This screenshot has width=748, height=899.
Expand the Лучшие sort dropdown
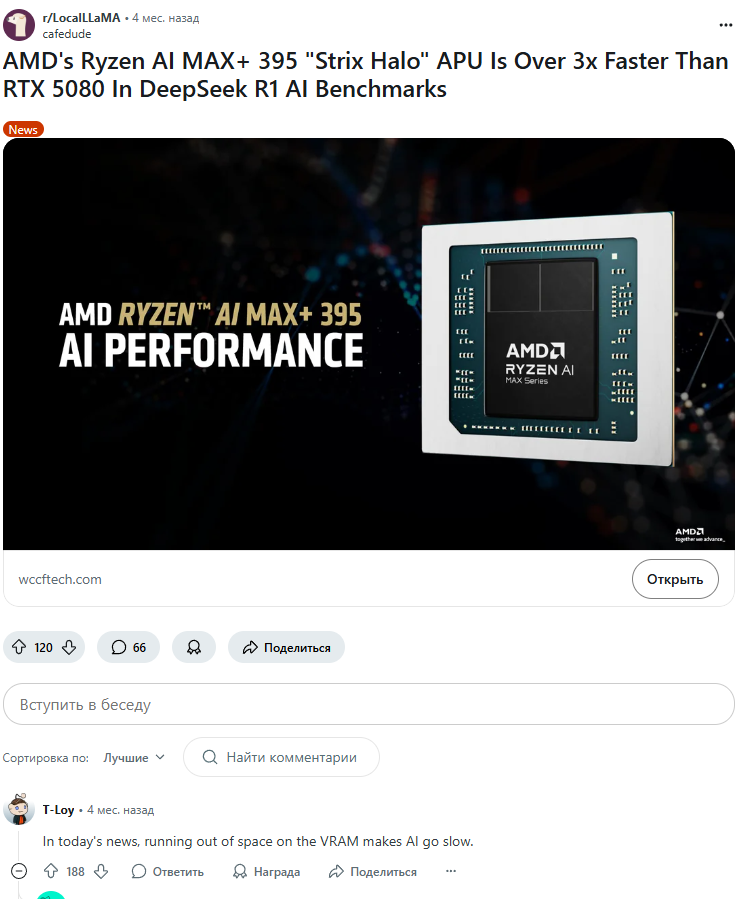134,757
